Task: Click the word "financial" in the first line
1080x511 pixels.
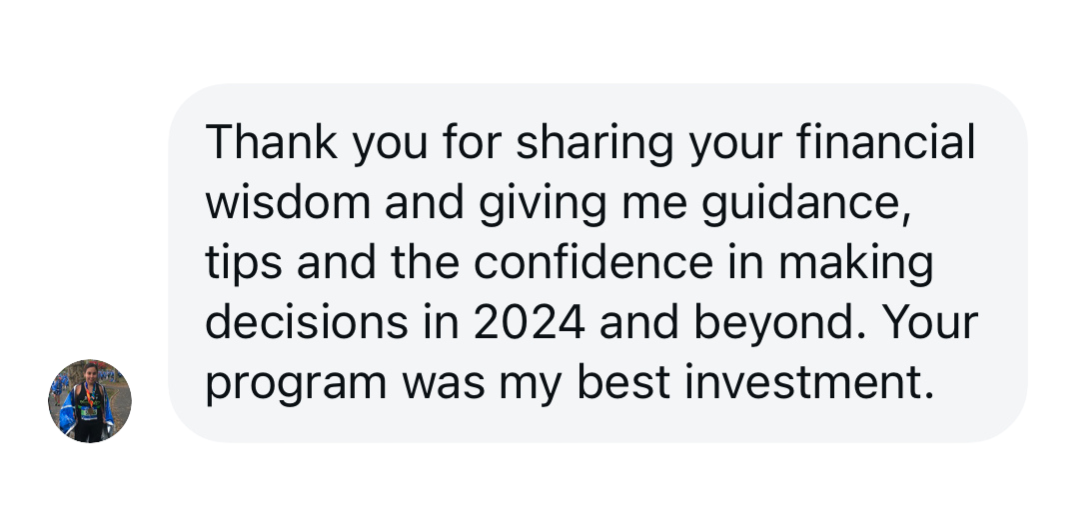Action: (x=886, y=141)
